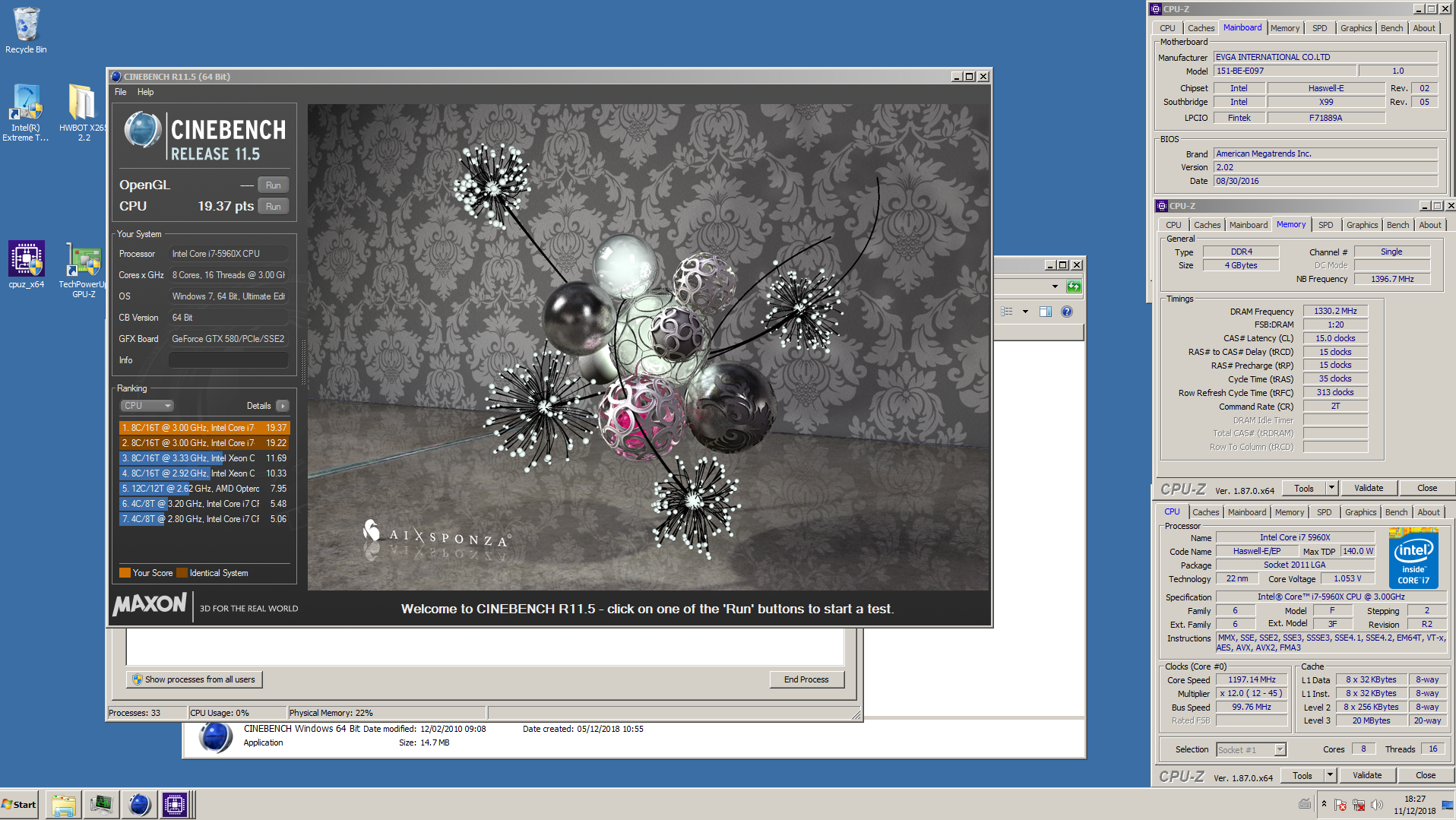Click End Process in Task Manager
The width and height of the screenshot is (1456, 820).
point(806,679)
